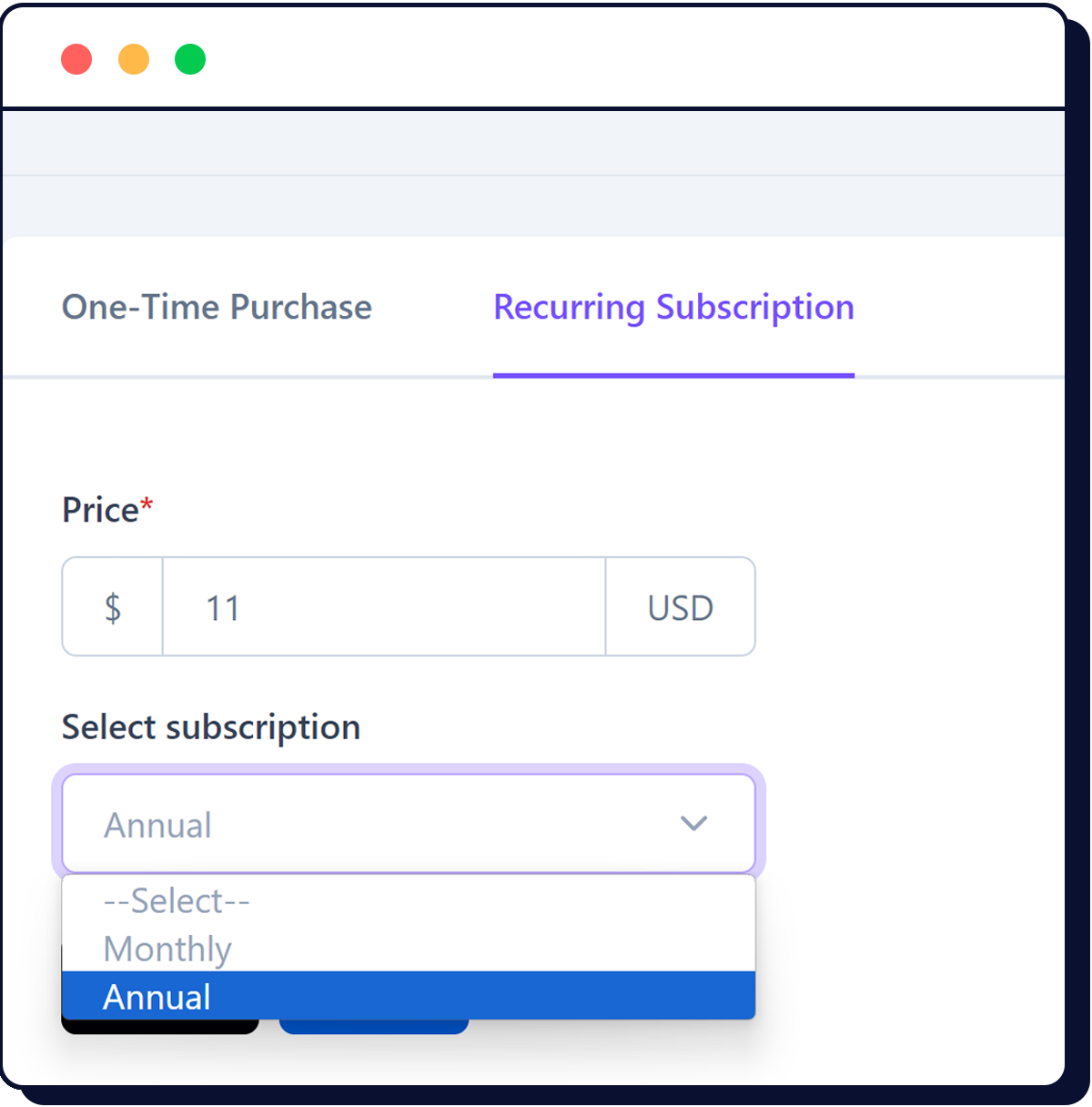Click the red close window dot

(x=76, y=59)
